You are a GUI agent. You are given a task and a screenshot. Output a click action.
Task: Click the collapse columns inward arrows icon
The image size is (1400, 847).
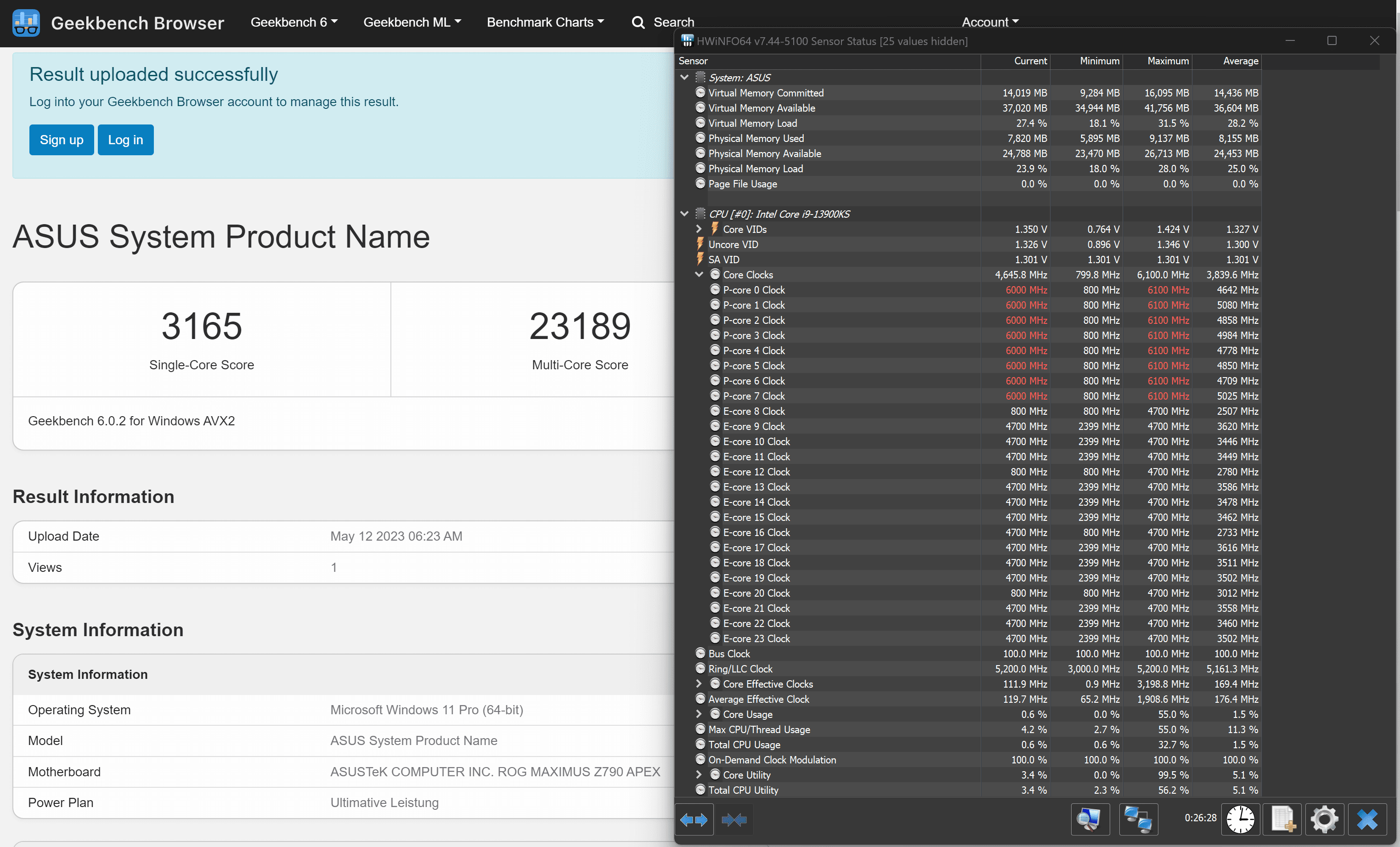click(x=734, y=819)
